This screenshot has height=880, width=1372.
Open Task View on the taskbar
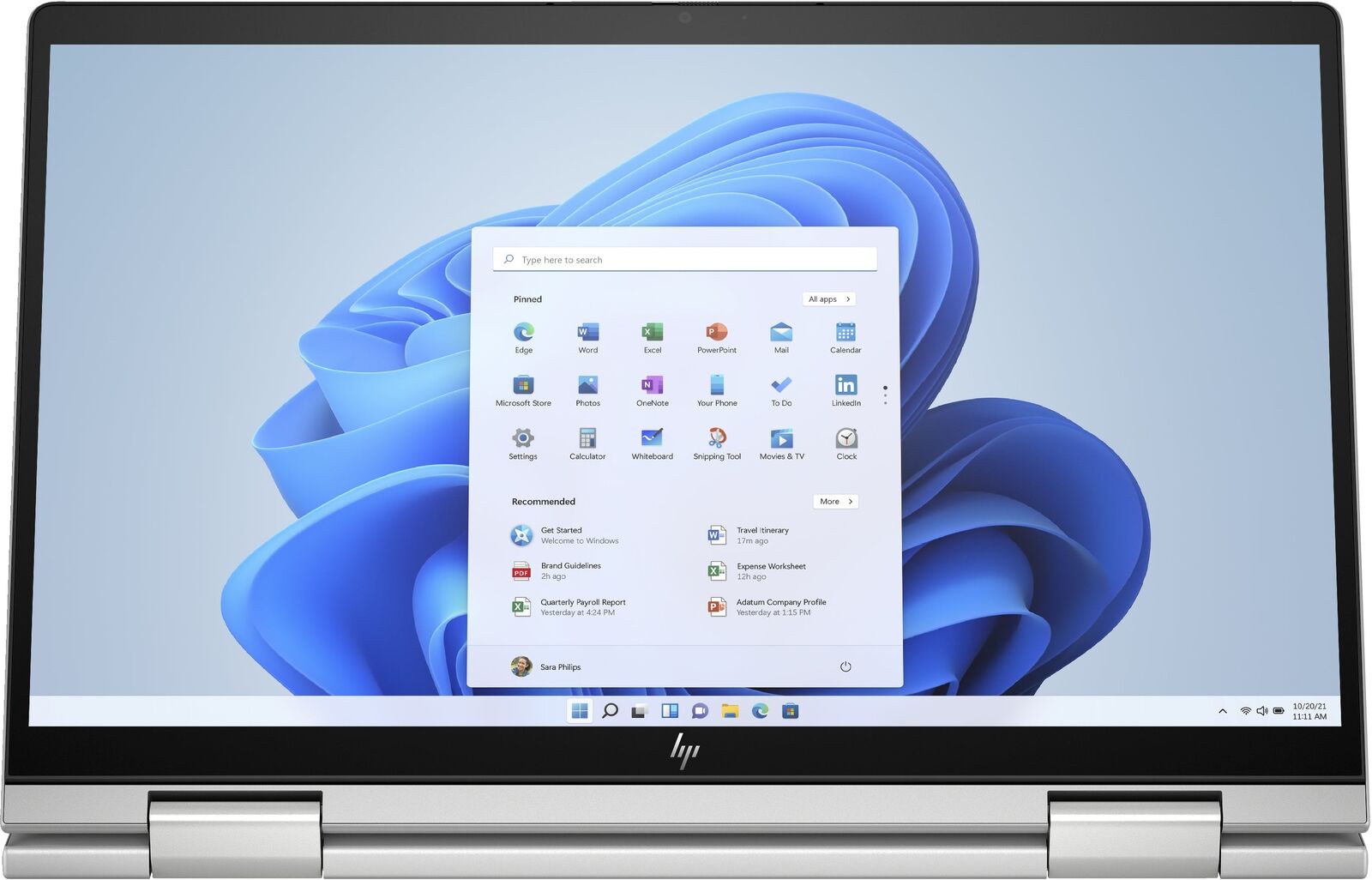coord(640,711)
